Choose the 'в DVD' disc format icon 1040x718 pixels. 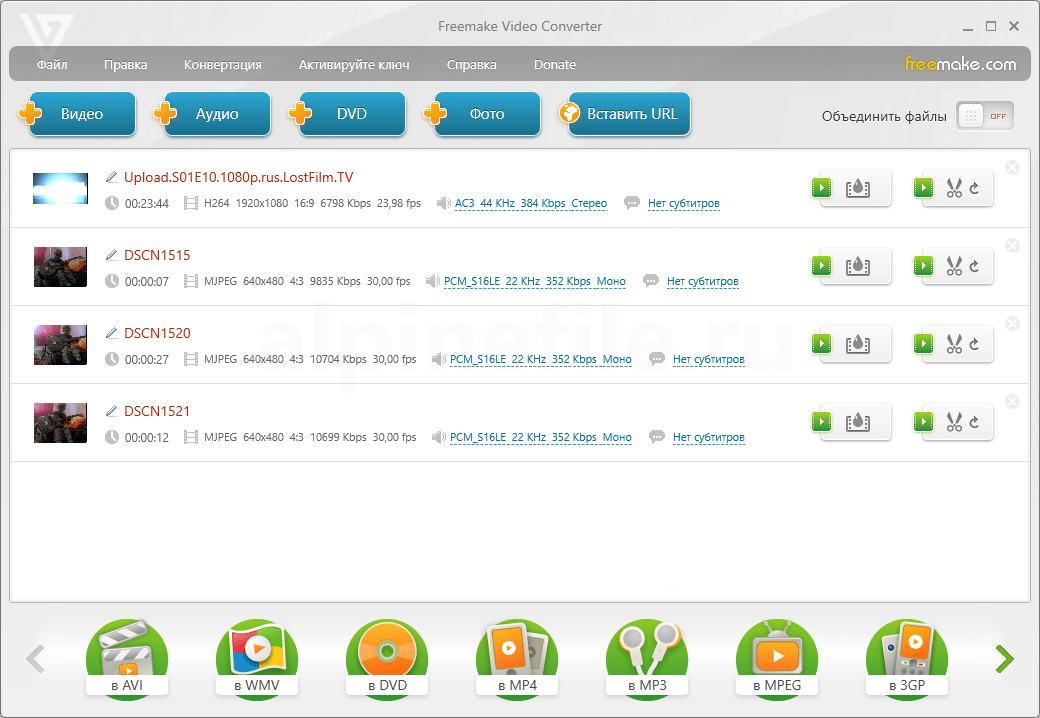click(386, 657)
